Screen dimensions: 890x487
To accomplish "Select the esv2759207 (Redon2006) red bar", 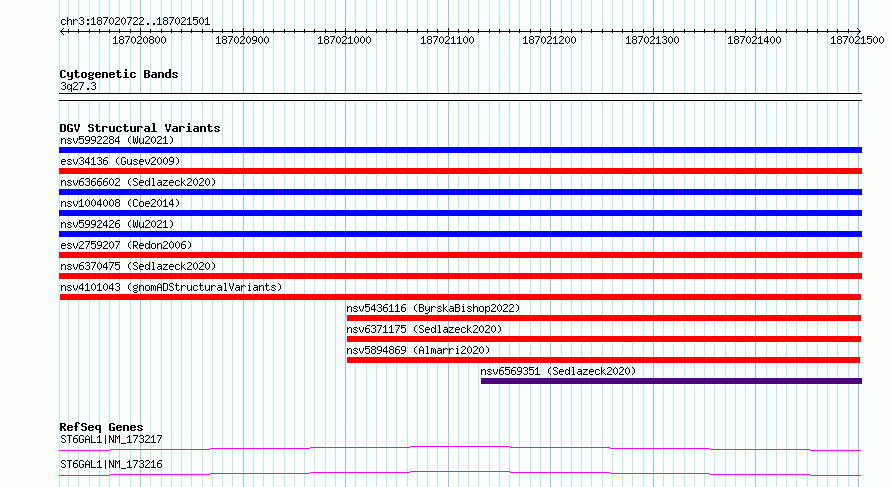I will pyautogui.click(x=460, y=255).
